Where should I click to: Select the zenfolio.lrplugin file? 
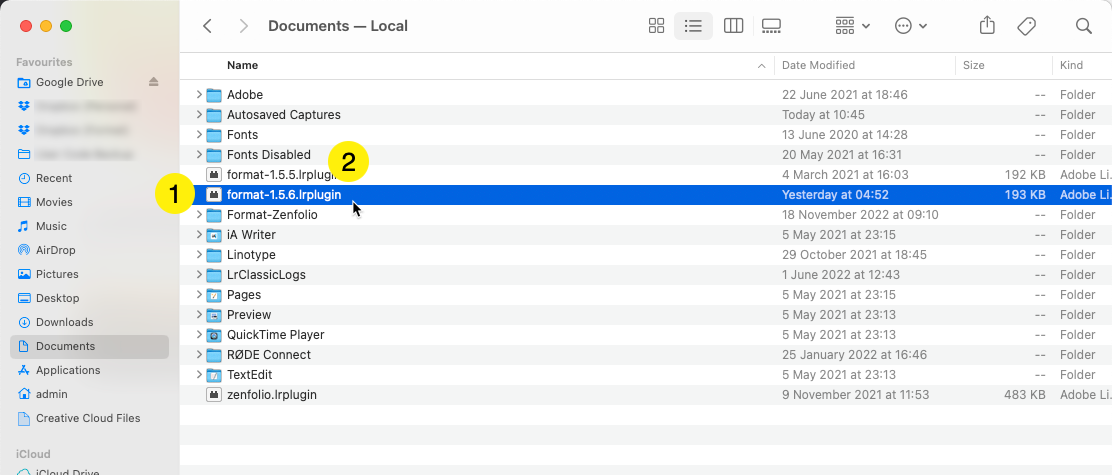pyautogui.click(x=271, y=395)
